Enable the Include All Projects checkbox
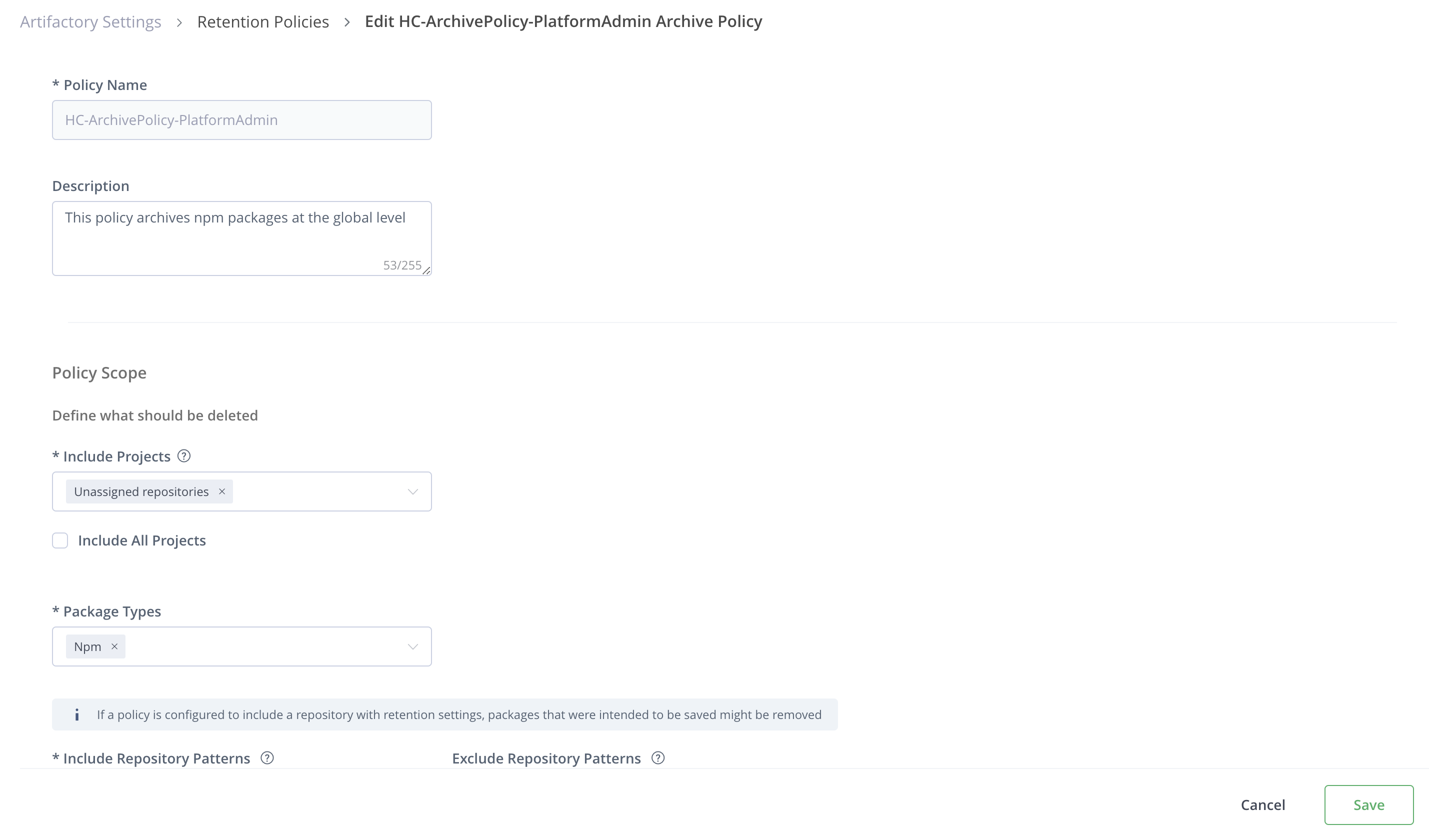1429x840 pixels. pos(60,540)
